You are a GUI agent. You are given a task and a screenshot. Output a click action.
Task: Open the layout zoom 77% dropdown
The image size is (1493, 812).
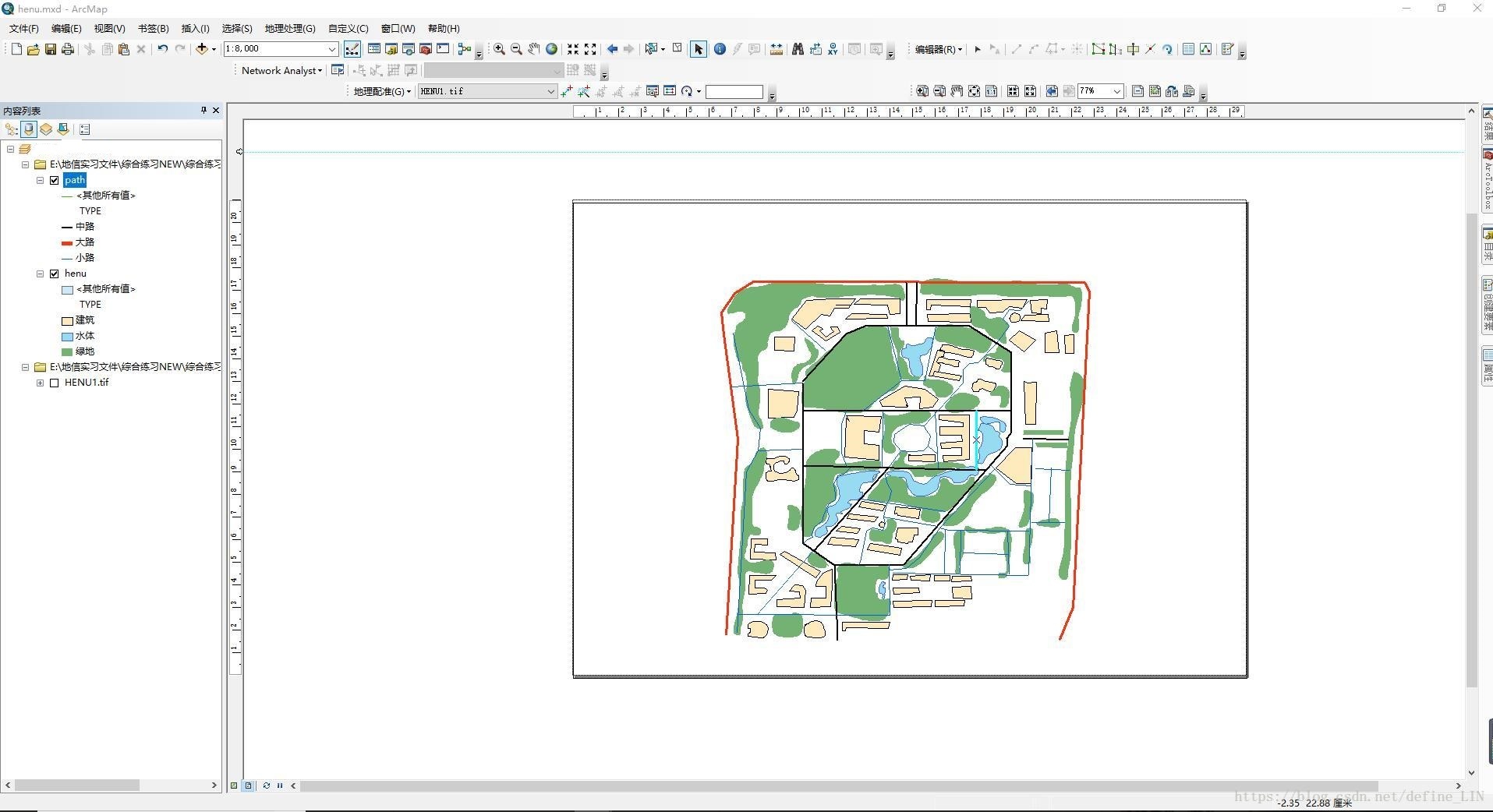(1116, 91)
